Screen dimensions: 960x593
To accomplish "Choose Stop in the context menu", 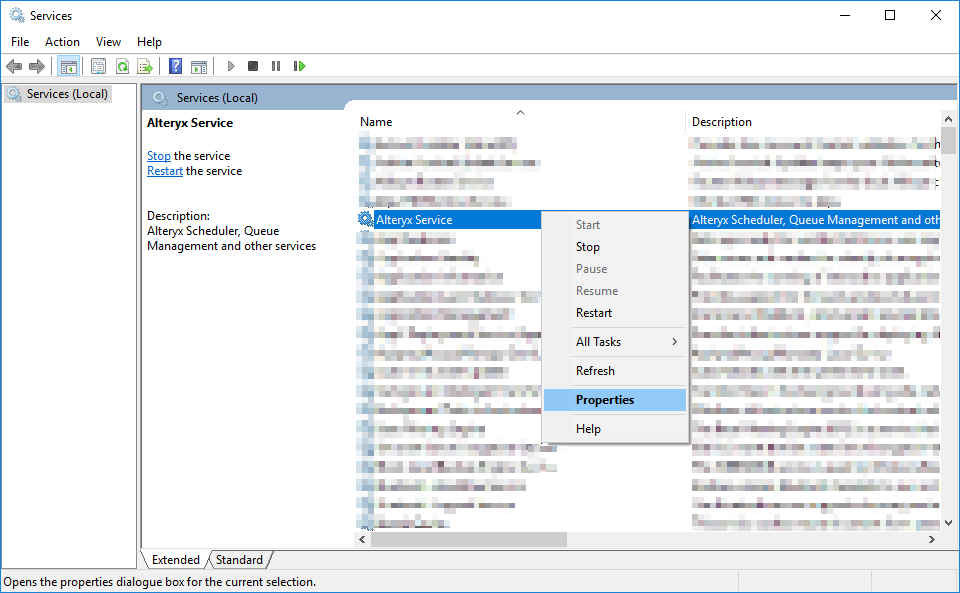I will coord(615,247).
